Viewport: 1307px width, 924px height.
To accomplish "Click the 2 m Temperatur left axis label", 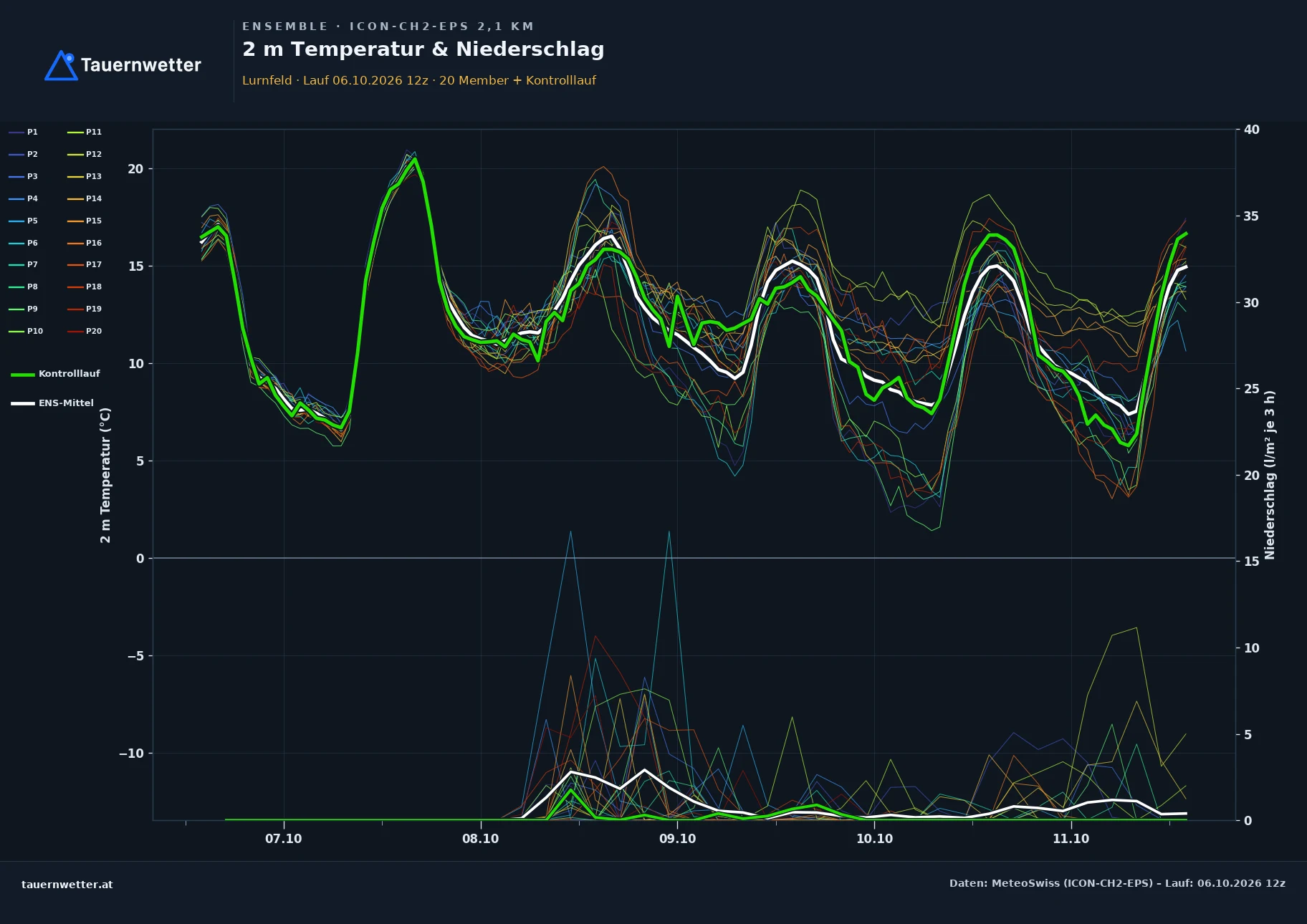I will tap(105, 475).
